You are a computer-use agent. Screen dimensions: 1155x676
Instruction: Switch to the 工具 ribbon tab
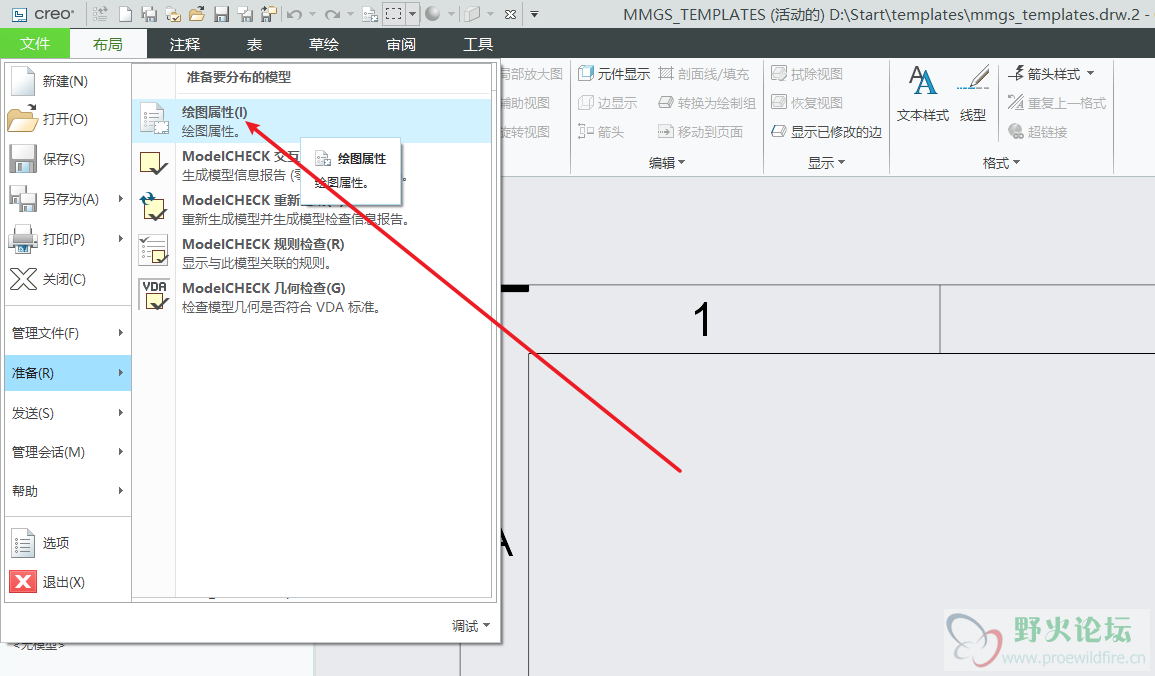pos(477,44)
